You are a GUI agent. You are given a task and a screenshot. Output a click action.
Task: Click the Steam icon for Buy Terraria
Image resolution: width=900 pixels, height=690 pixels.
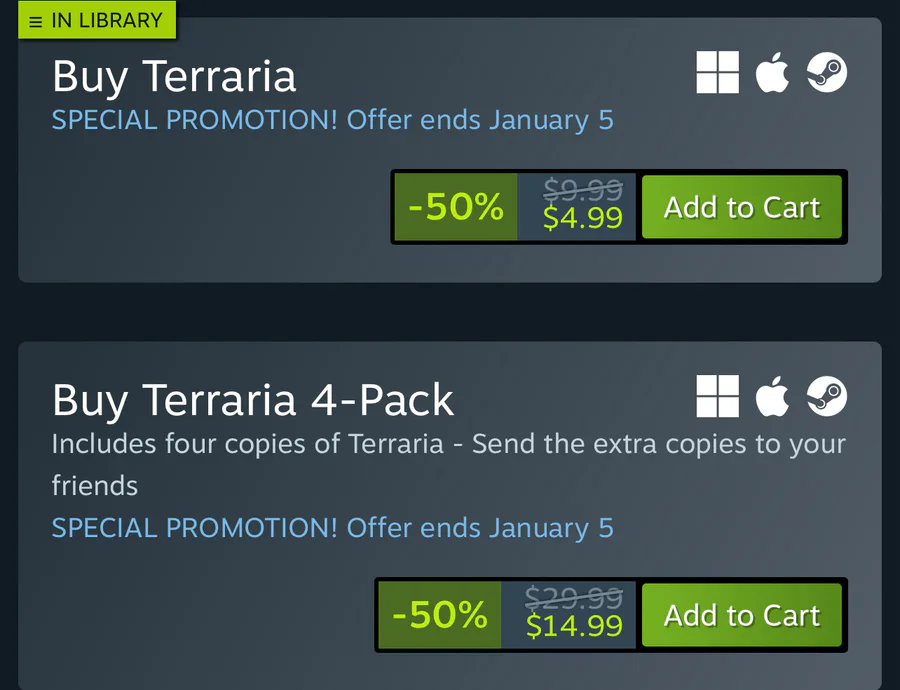point(827,73)
